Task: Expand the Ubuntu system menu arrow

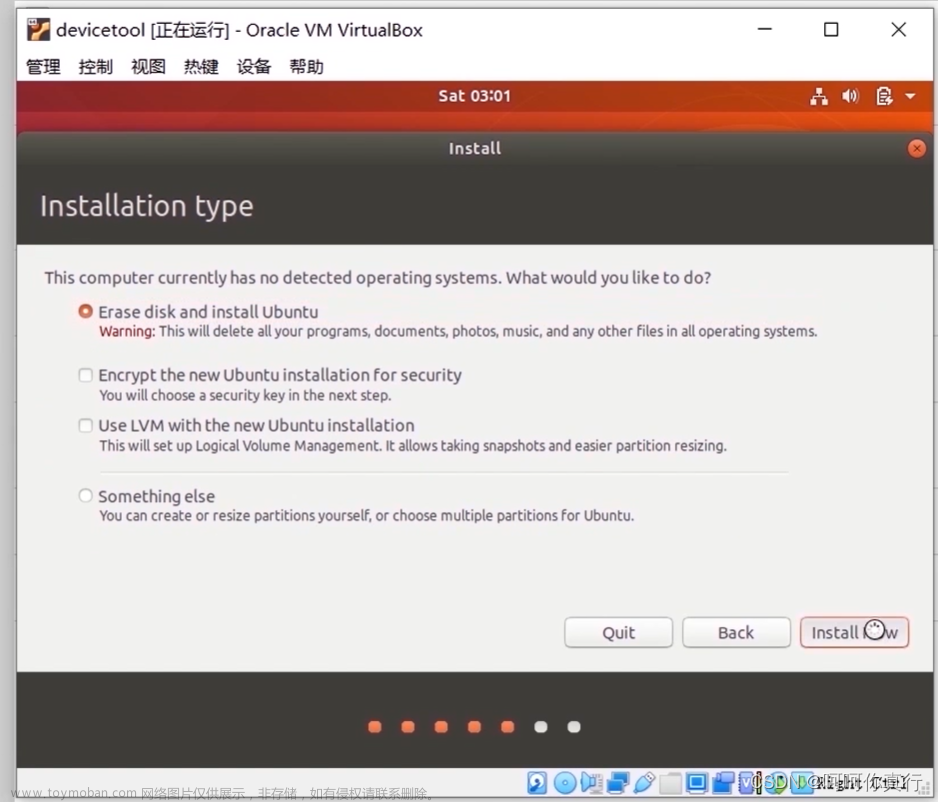Action: click(x=910, y=96)
